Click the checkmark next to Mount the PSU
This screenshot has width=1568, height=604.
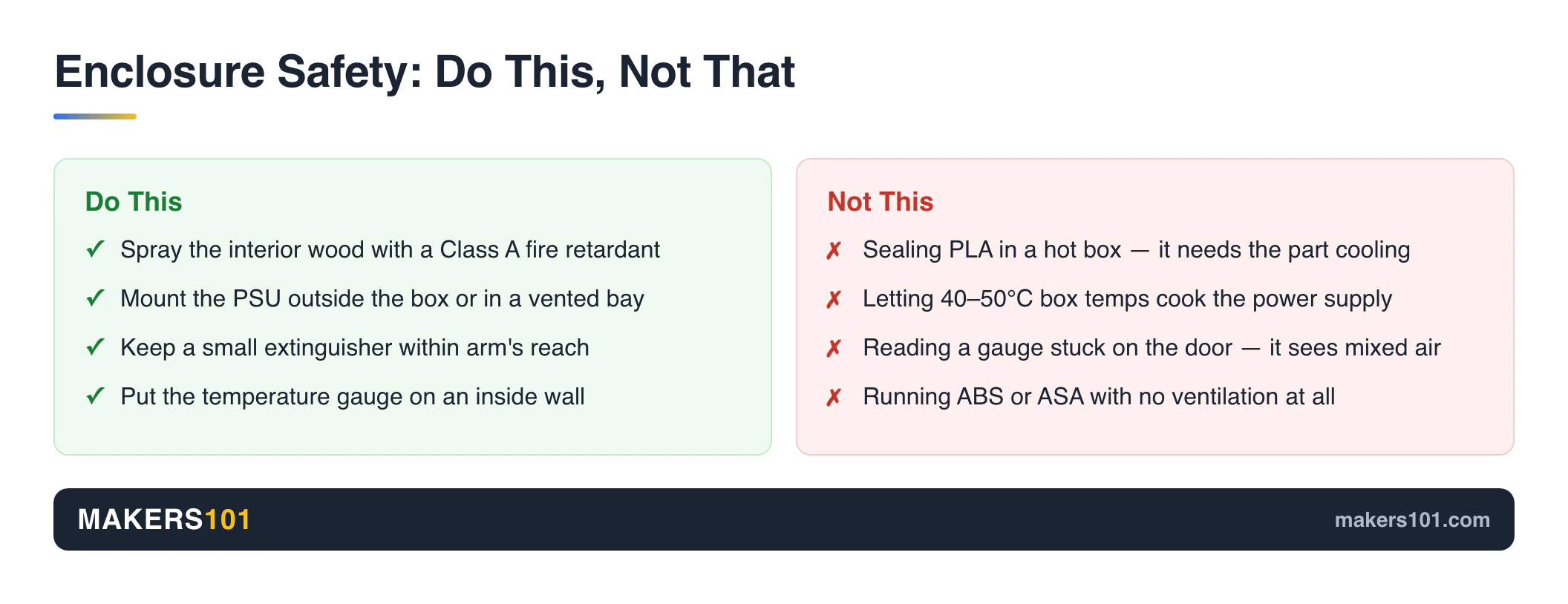(x=95, y=298)
